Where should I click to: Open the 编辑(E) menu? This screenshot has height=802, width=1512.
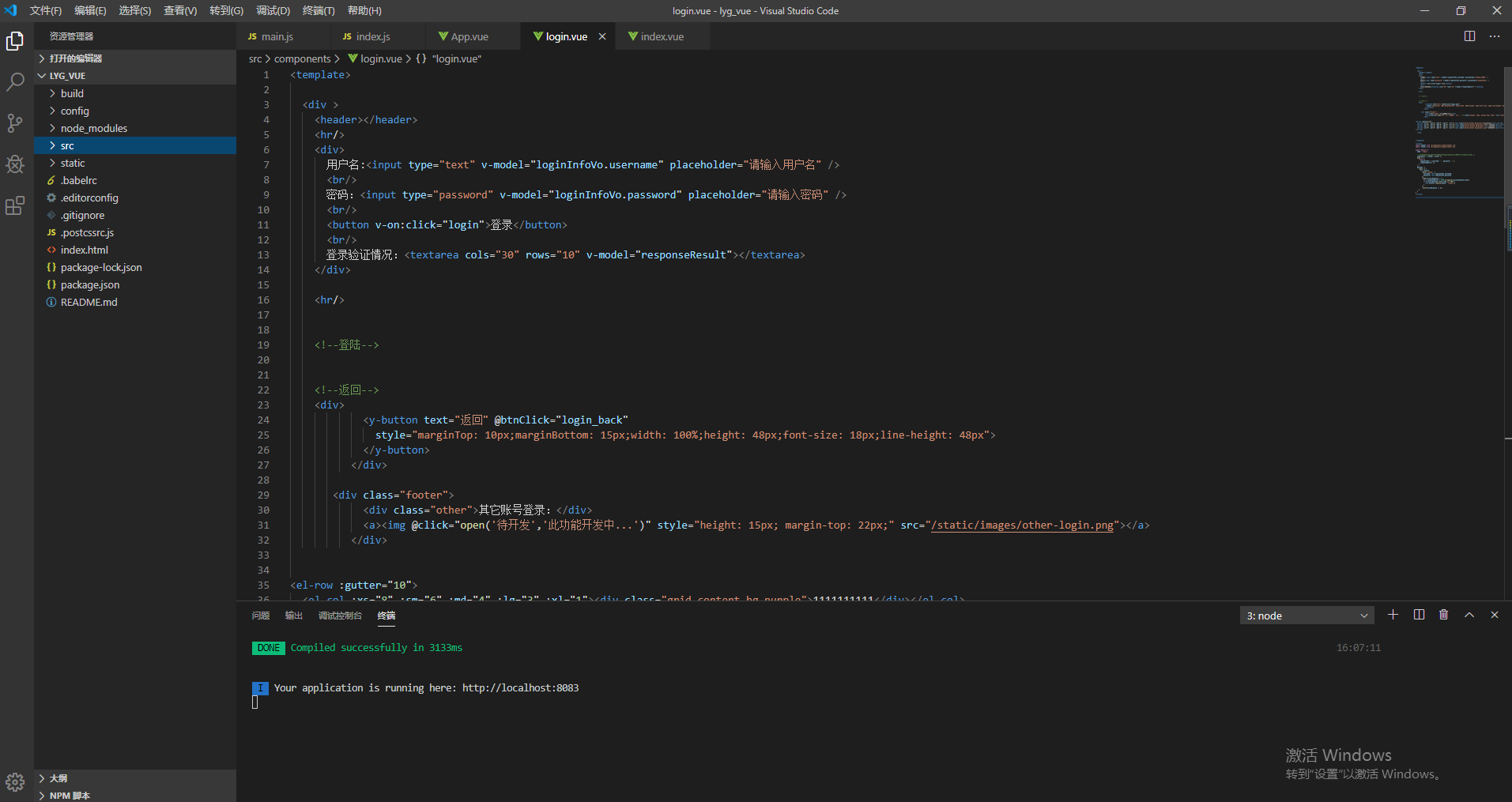(90, 10)
